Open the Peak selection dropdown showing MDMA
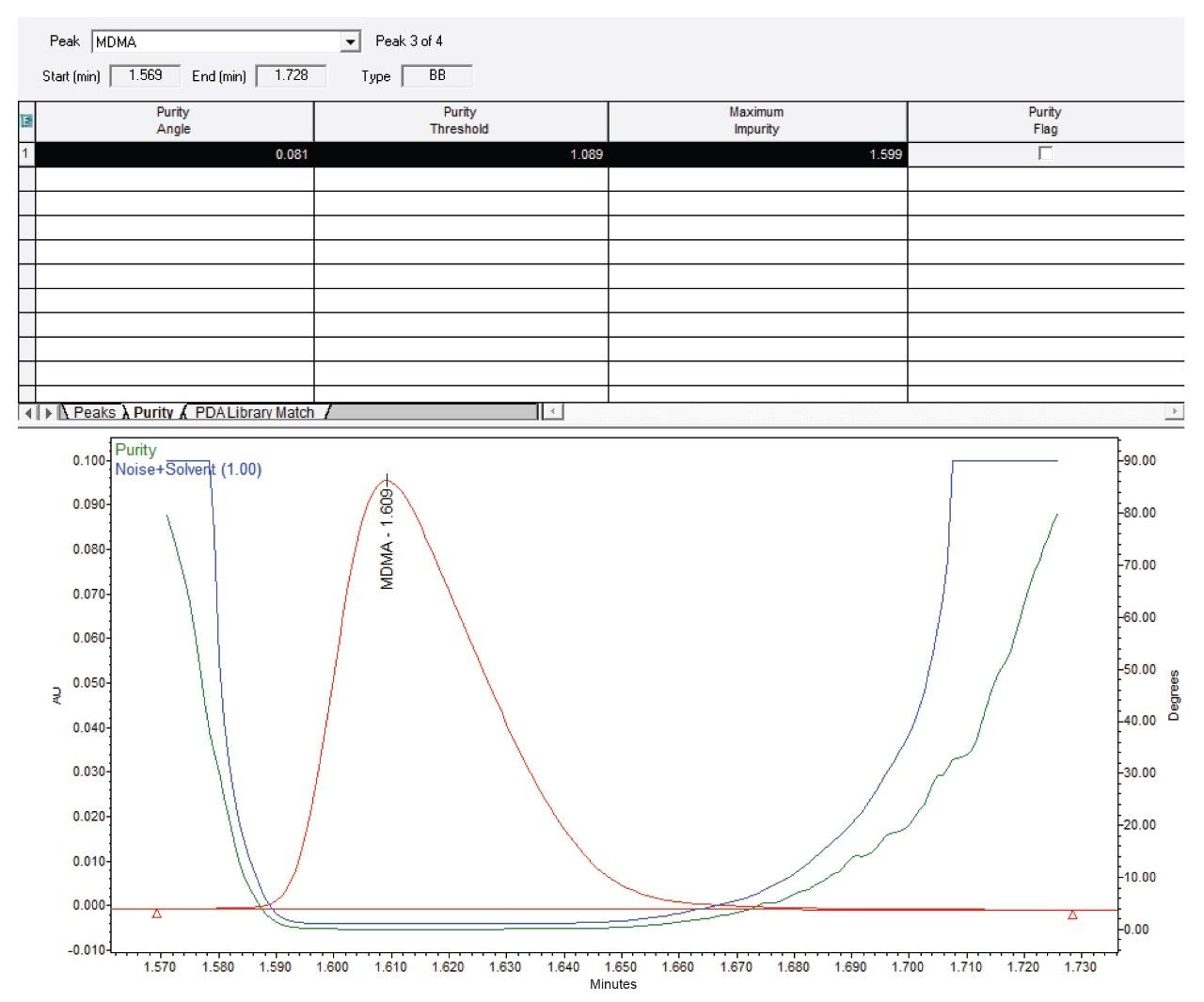Image resolution: width=1204 pixels, height=1002 pixels. 216,40
